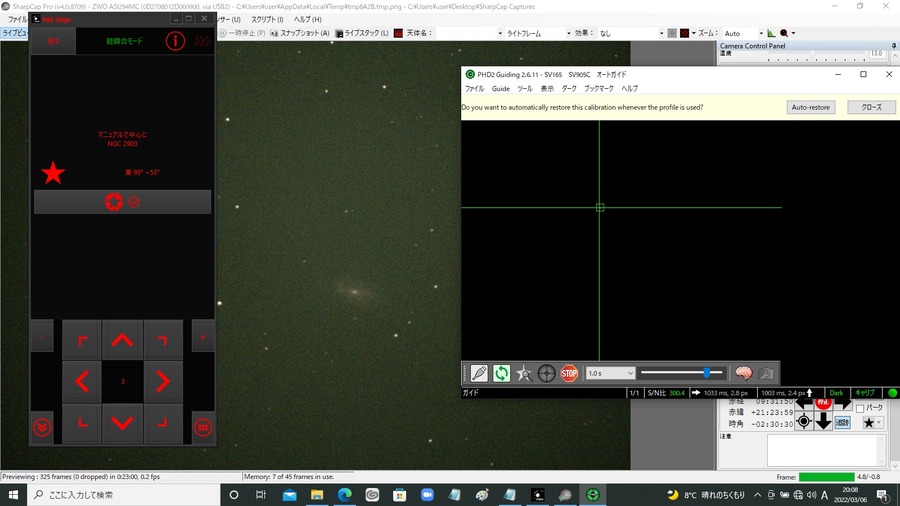Slew right with PAE Align arrow

pyautogui.click(x=163, y=382)
